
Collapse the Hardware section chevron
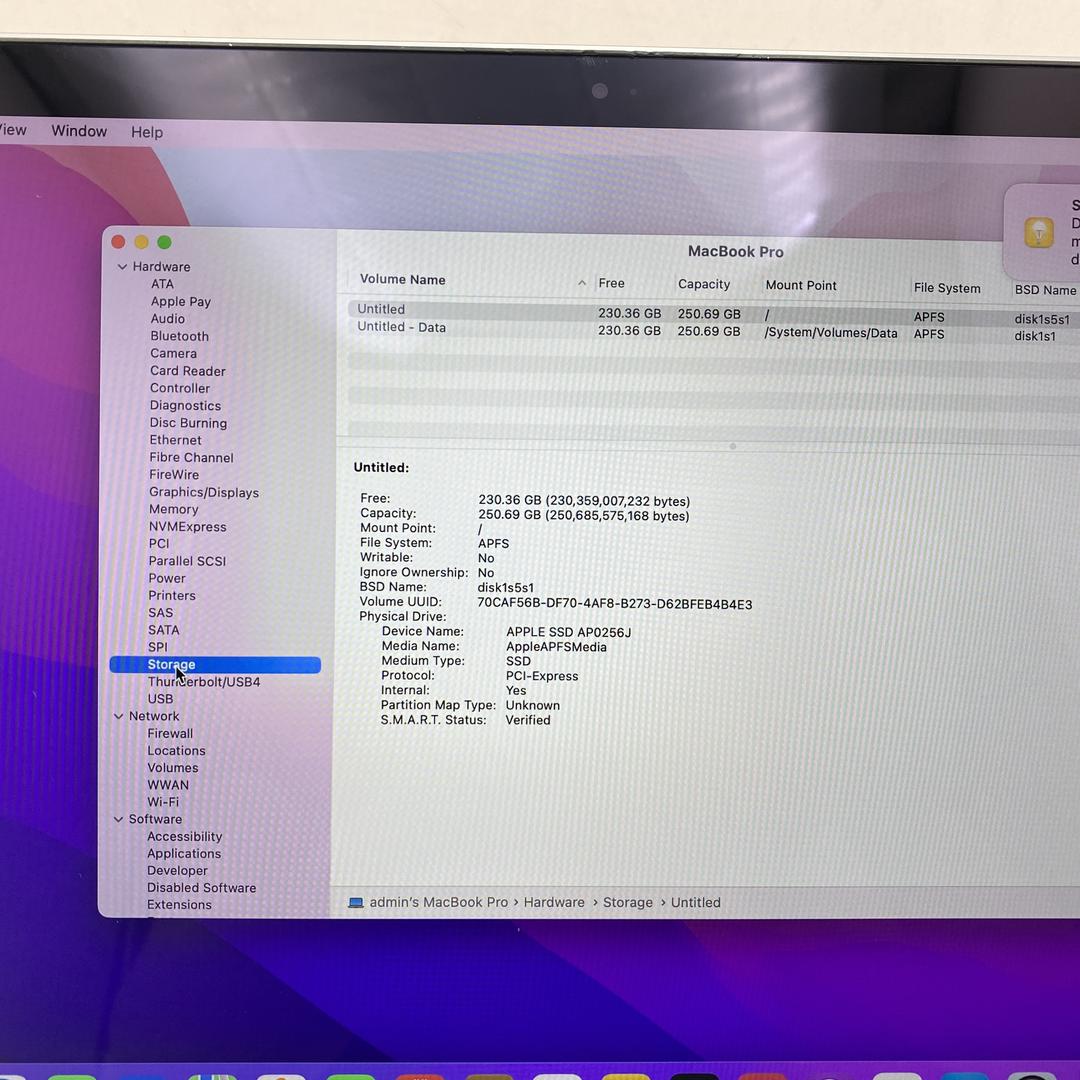point(122,267)
